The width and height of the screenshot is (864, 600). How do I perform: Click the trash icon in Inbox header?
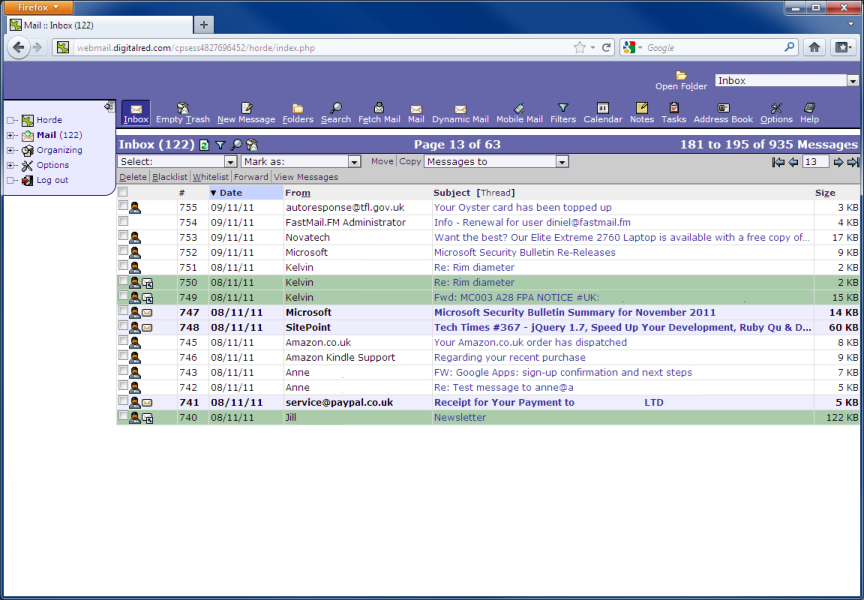click(252, 145)
